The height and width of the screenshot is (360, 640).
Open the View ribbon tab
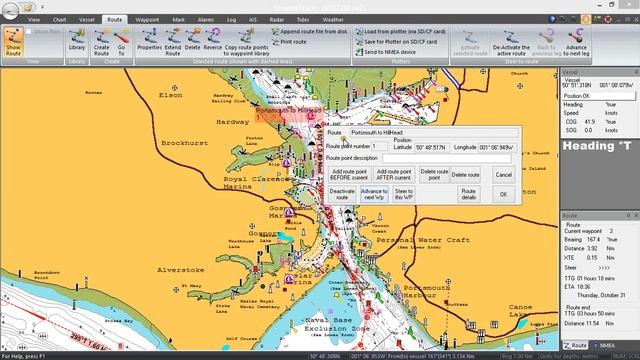(34, 20)
